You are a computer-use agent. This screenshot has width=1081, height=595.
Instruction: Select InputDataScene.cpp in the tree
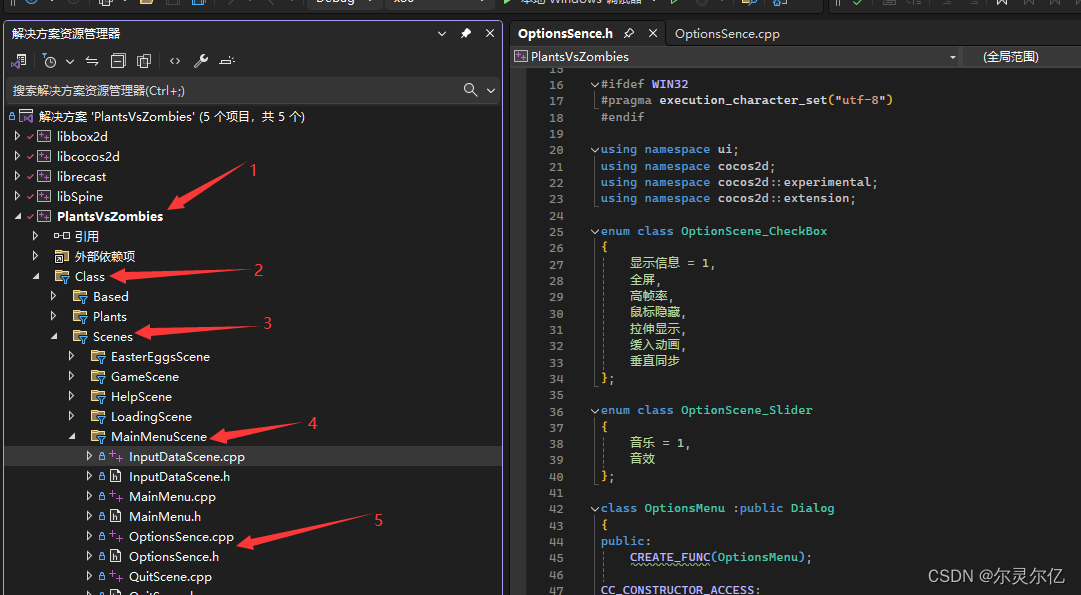point(187,456)
